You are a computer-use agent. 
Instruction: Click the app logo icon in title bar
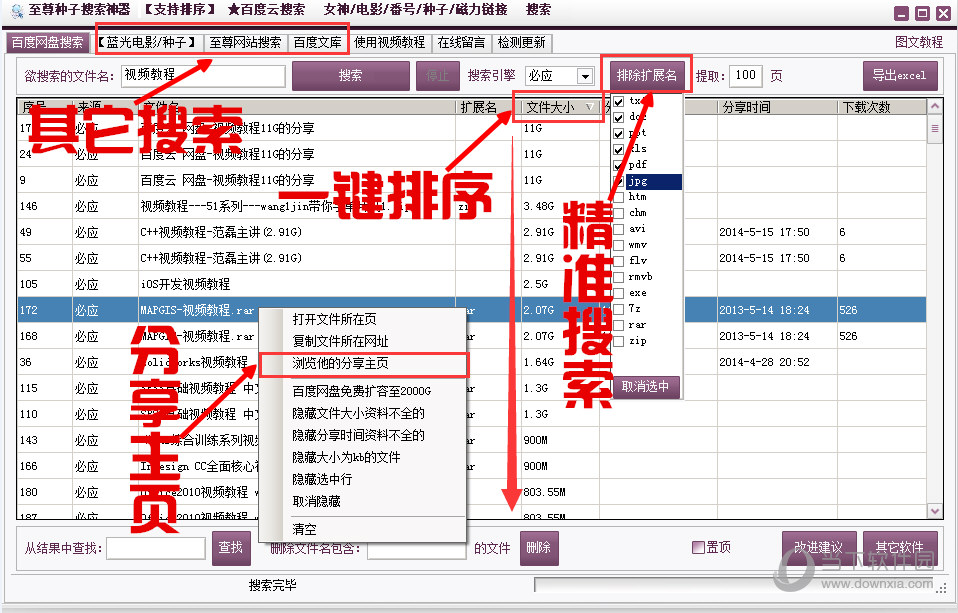16,10
